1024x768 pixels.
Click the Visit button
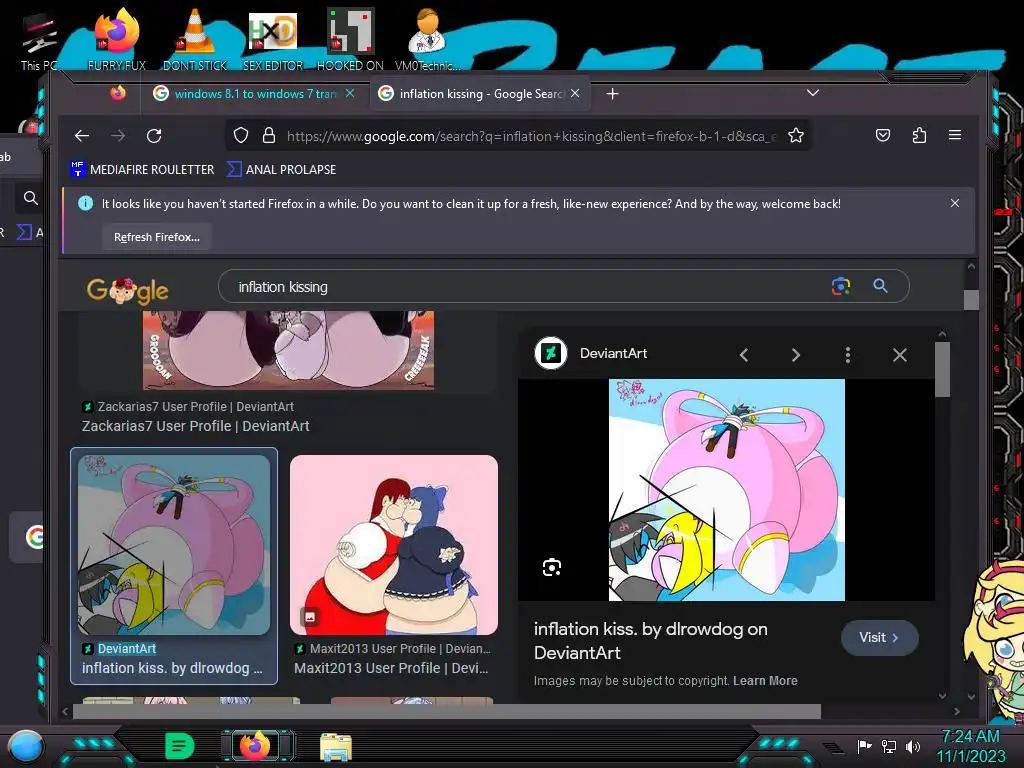click(x=879, y=637)
